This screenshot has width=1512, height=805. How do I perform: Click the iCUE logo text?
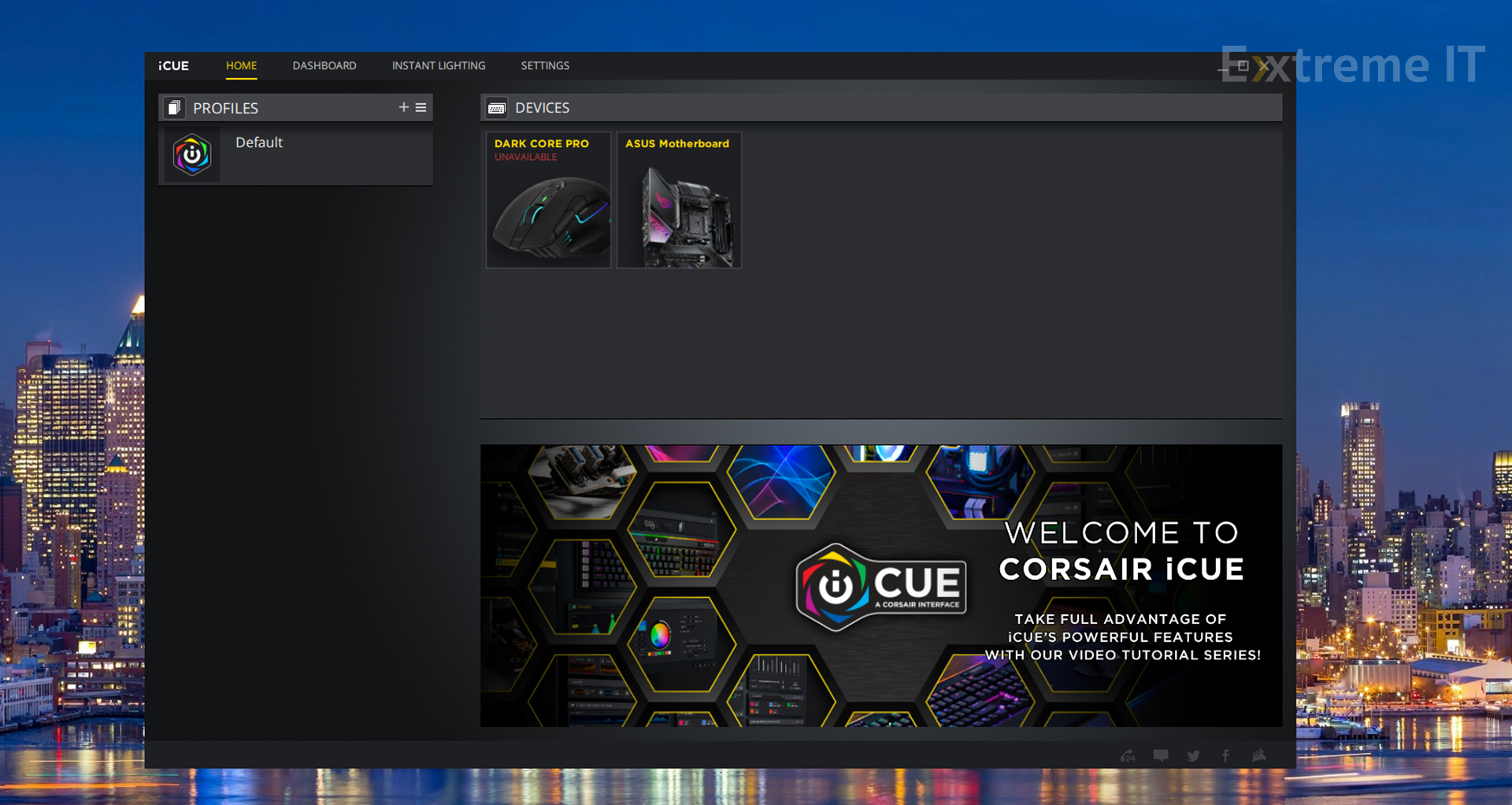click(x=173, y=65)
